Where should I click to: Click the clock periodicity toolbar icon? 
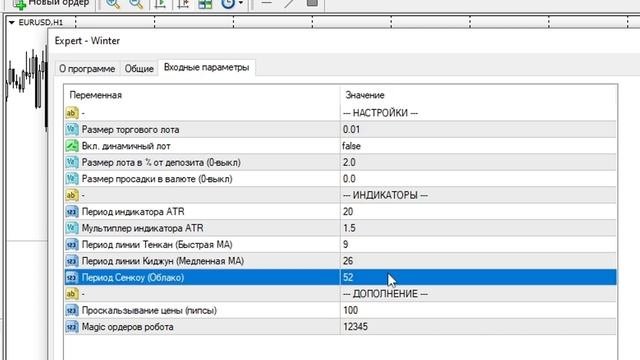pos(228,4)
